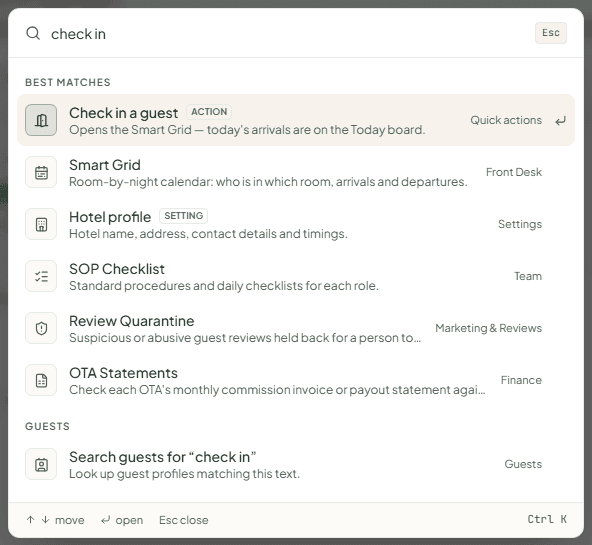Click the down arrow move hint icon
The image size is (592, 545).
pos(45,520)
